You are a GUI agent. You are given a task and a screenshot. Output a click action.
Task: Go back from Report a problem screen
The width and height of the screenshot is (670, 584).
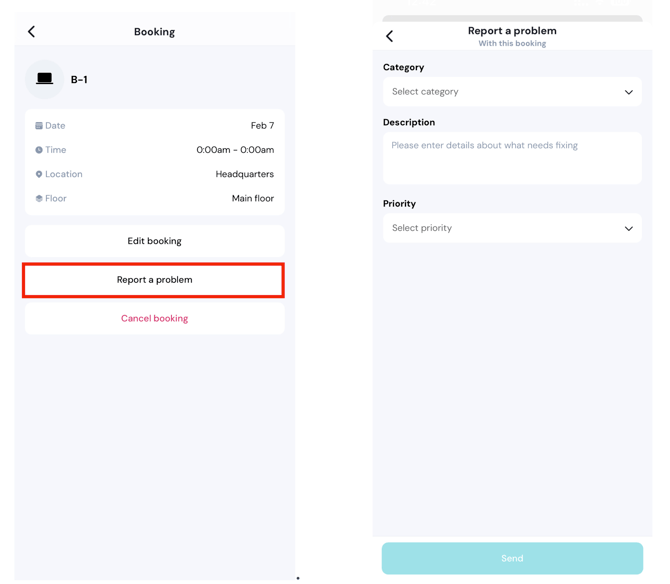click(390, 36)
